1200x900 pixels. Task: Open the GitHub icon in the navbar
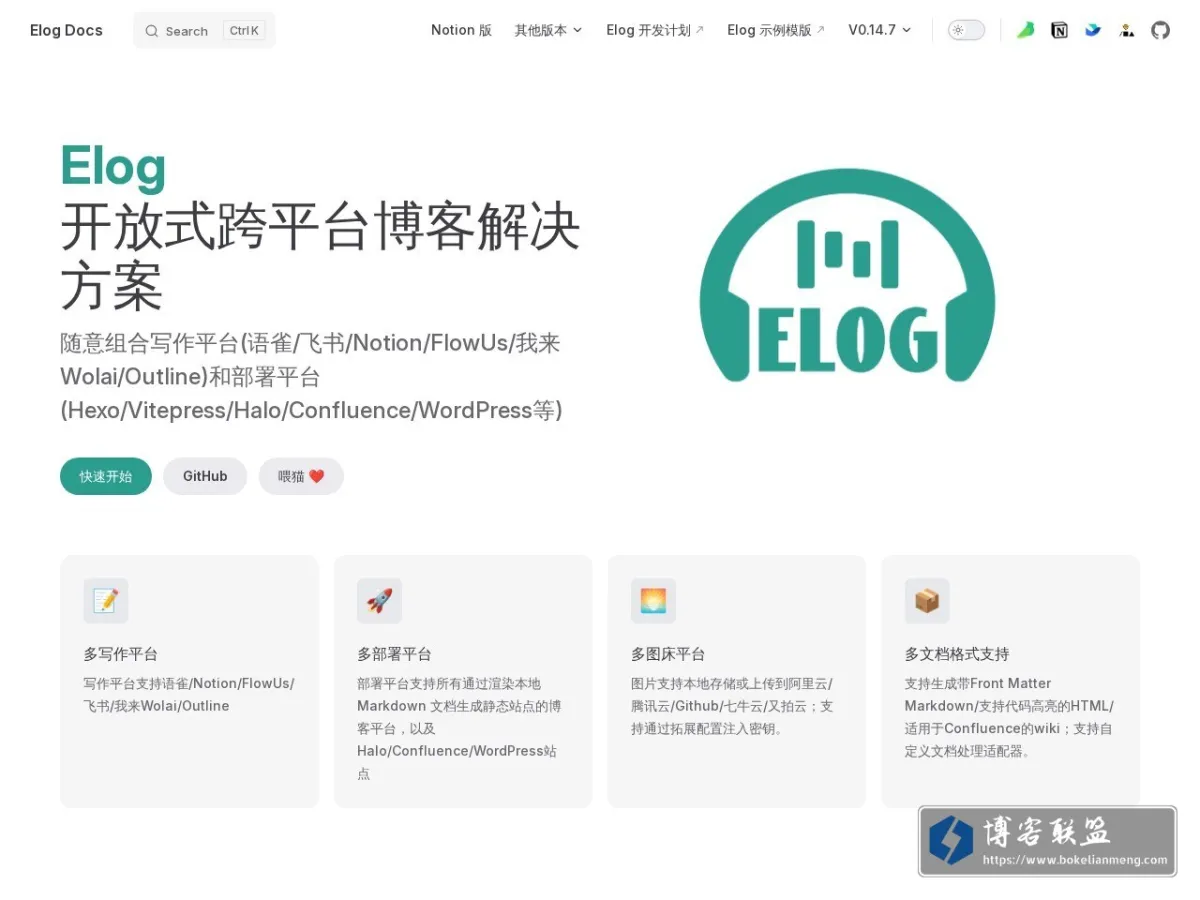point(1160,30)
